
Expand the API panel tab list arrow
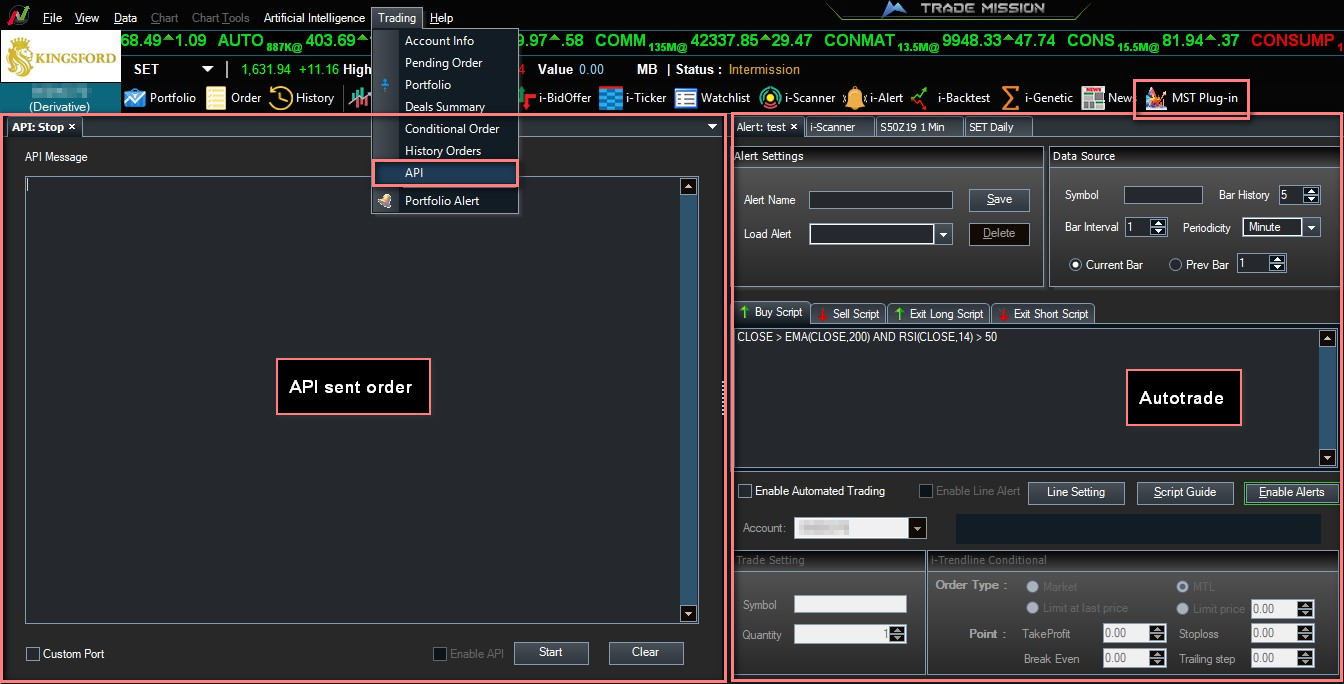coord(712,127)
